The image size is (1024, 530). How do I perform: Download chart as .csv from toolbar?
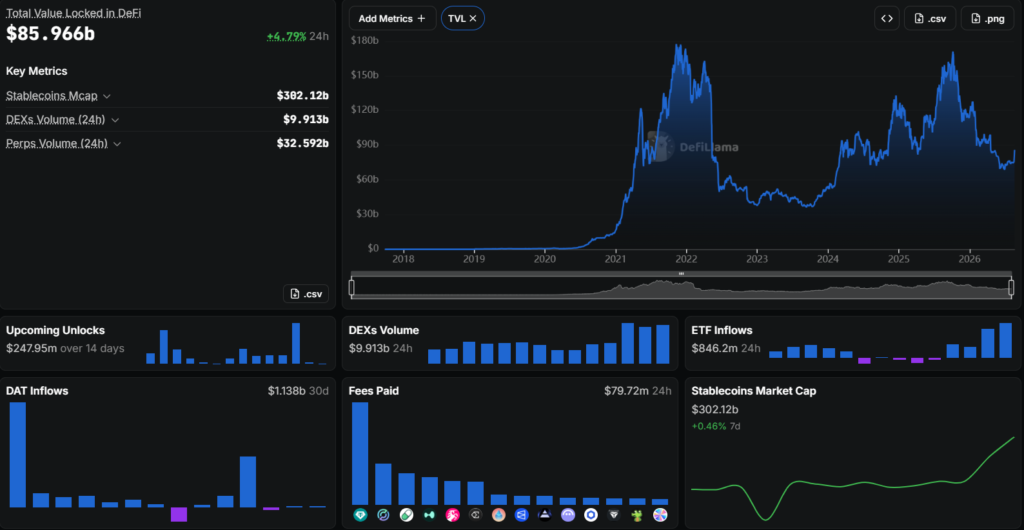pos(930,18)
